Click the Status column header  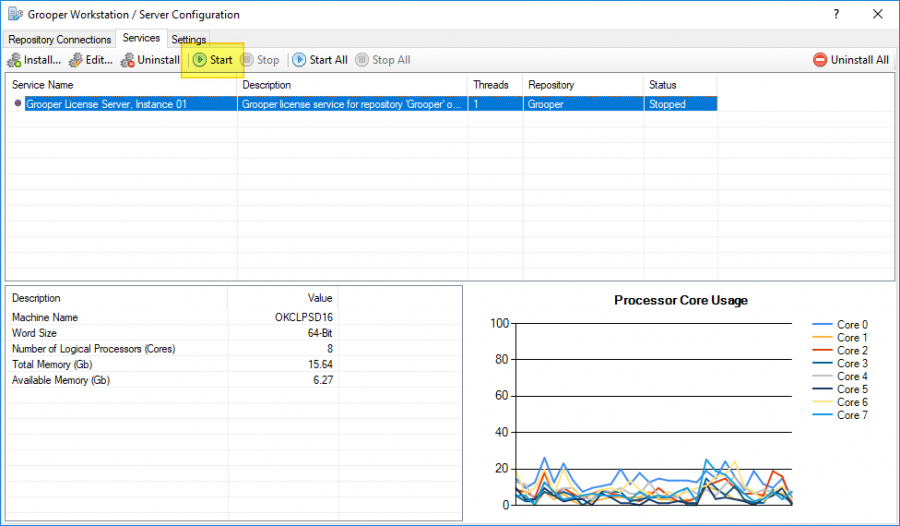coord(680,85)
